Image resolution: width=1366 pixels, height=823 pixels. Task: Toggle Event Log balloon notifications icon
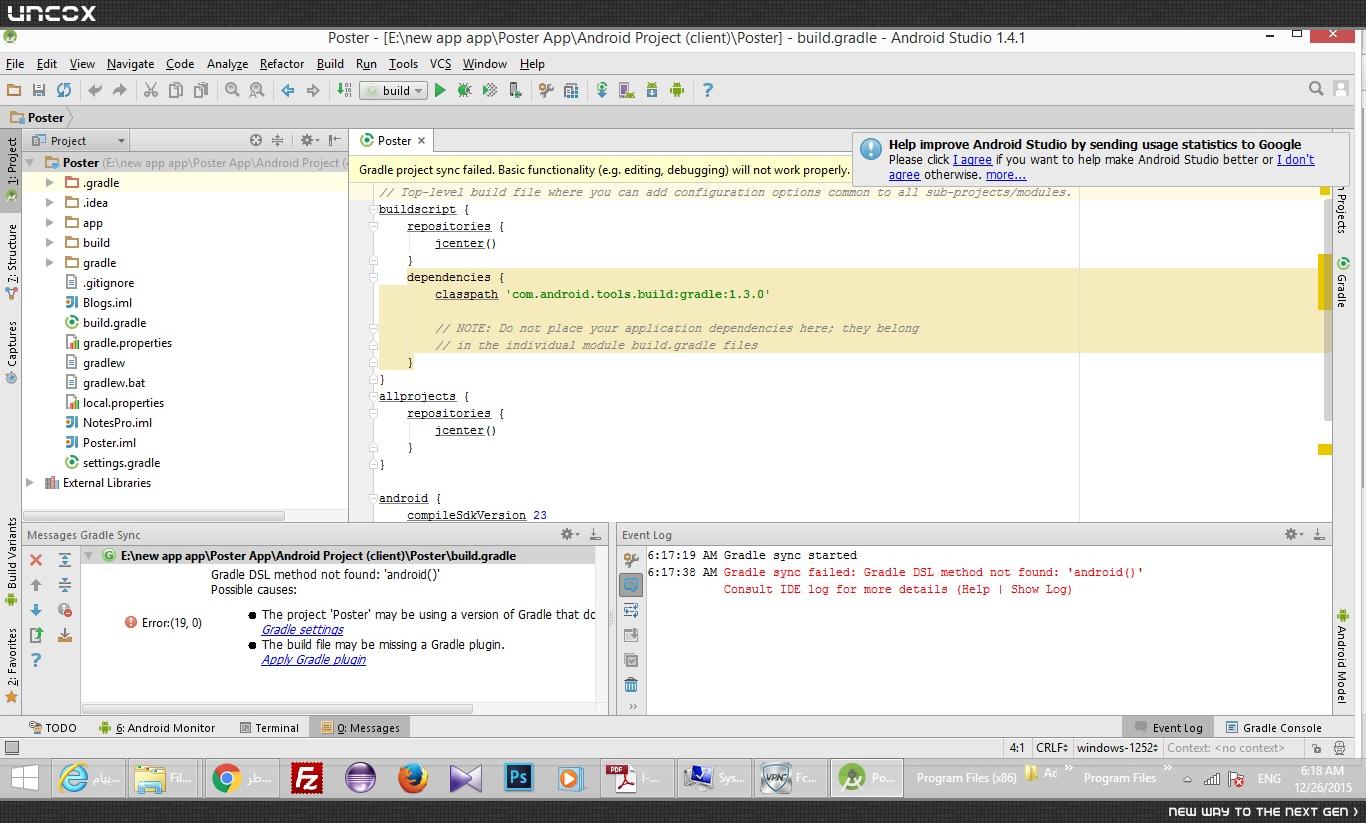coord(631,585)
